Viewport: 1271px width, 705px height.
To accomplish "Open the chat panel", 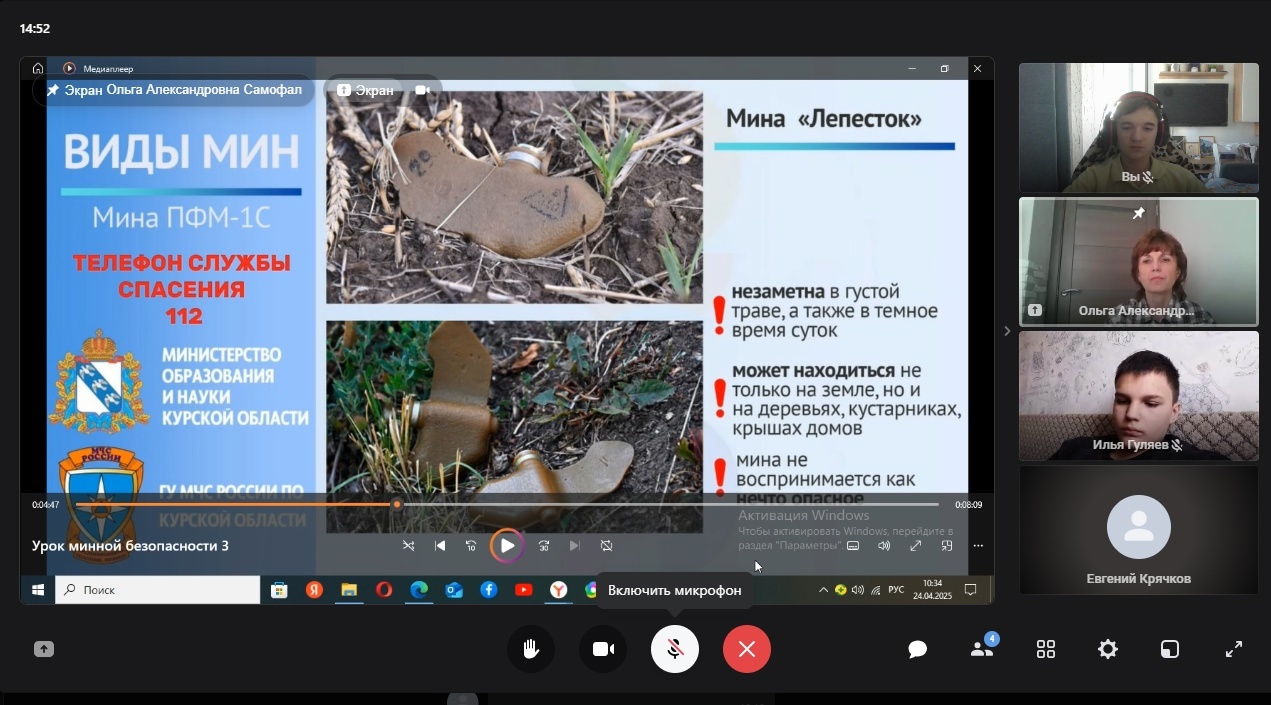I will (917, 649).
